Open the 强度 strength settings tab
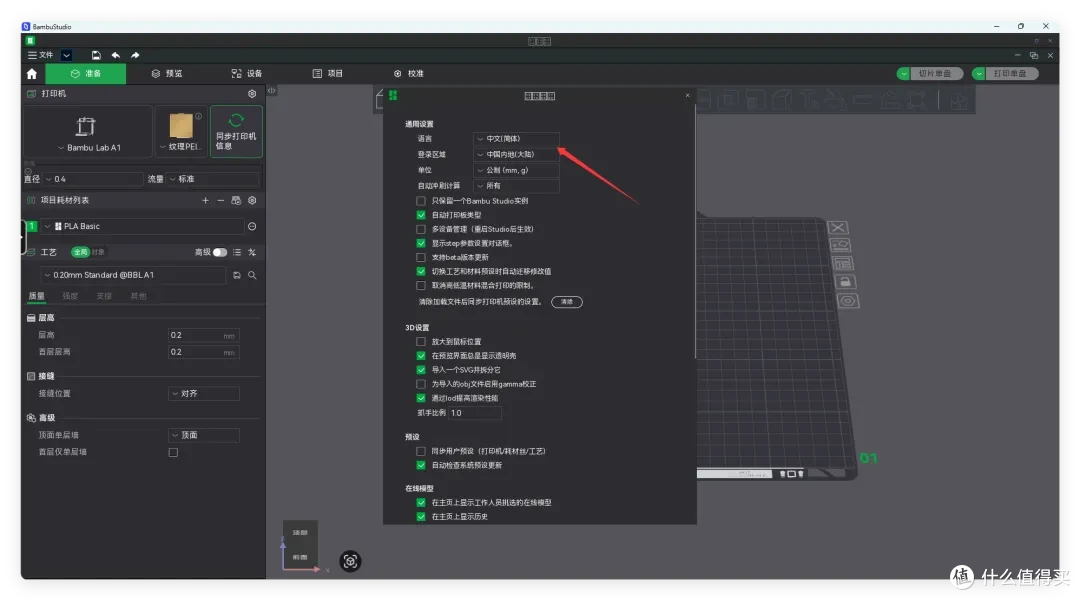Image resolution: width=1080 pixels, height=600 pixels. (70, 296)
